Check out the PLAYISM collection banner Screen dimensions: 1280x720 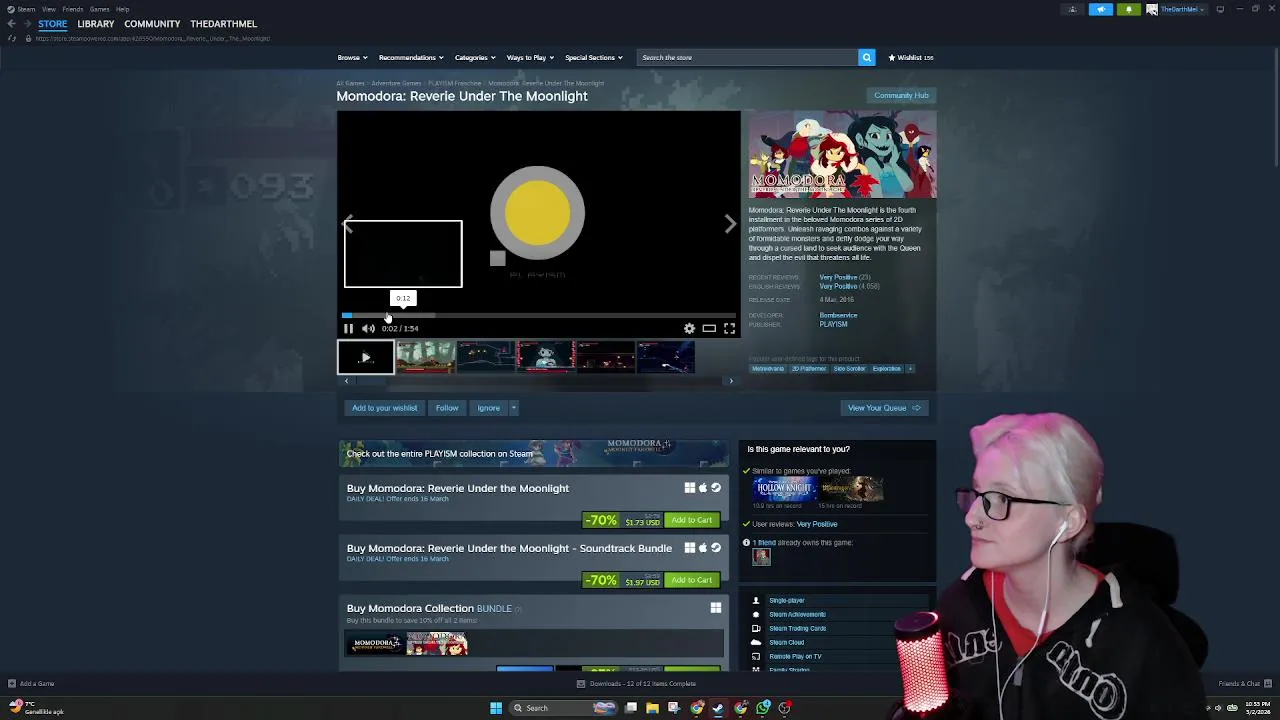tap(534, 453)
